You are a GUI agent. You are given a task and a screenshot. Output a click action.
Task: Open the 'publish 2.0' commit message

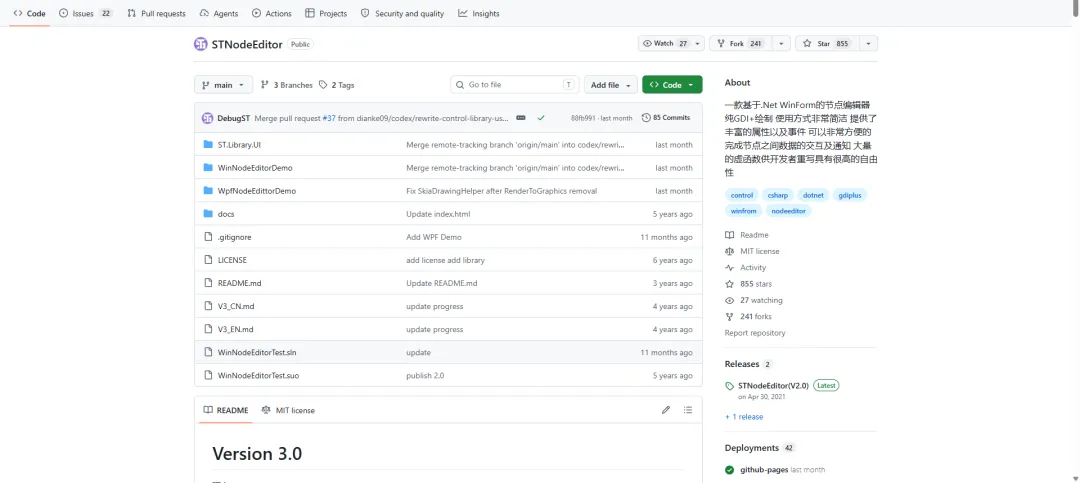tap(425, 376)
